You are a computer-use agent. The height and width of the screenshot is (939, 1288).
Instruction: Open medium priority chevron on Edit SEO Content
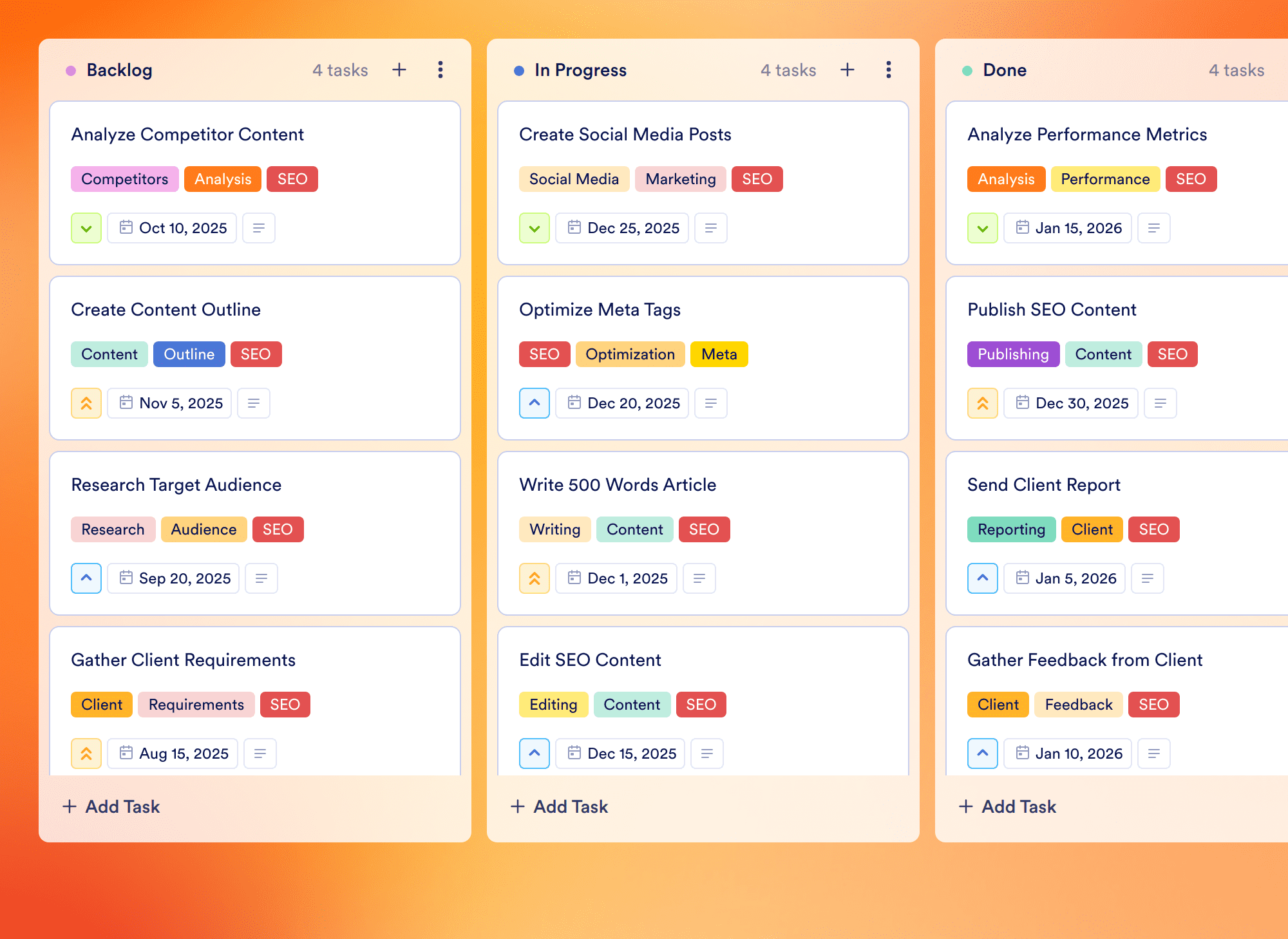click(535, 754)
